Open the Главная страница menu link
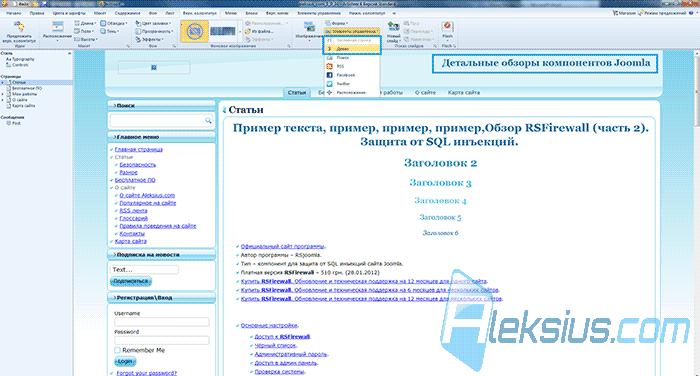 click(x=139, y=150)
